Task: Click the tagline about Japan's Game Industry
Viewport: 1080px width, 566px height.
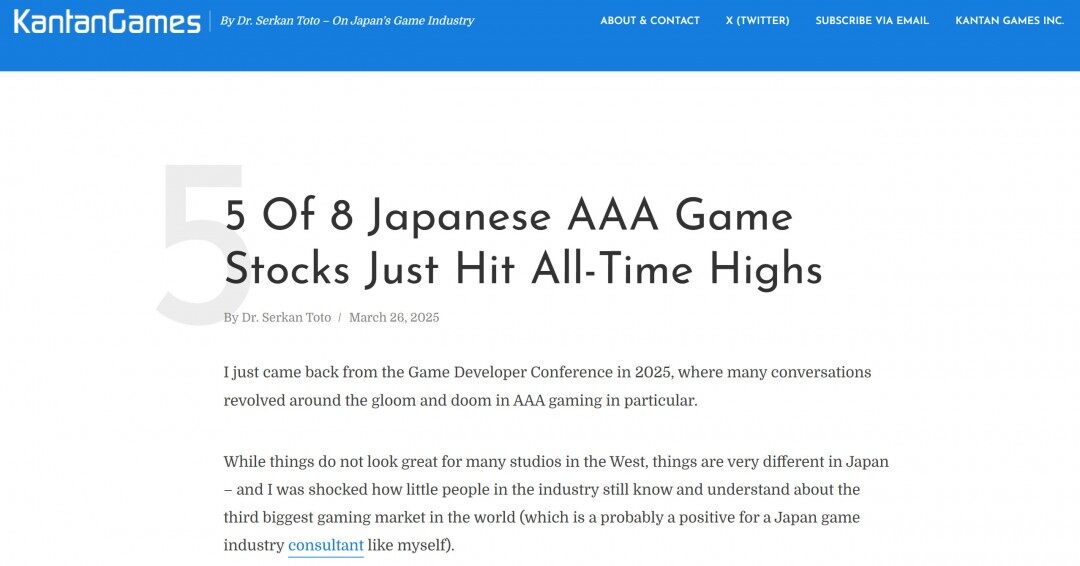Action: (x=347, y=21)
